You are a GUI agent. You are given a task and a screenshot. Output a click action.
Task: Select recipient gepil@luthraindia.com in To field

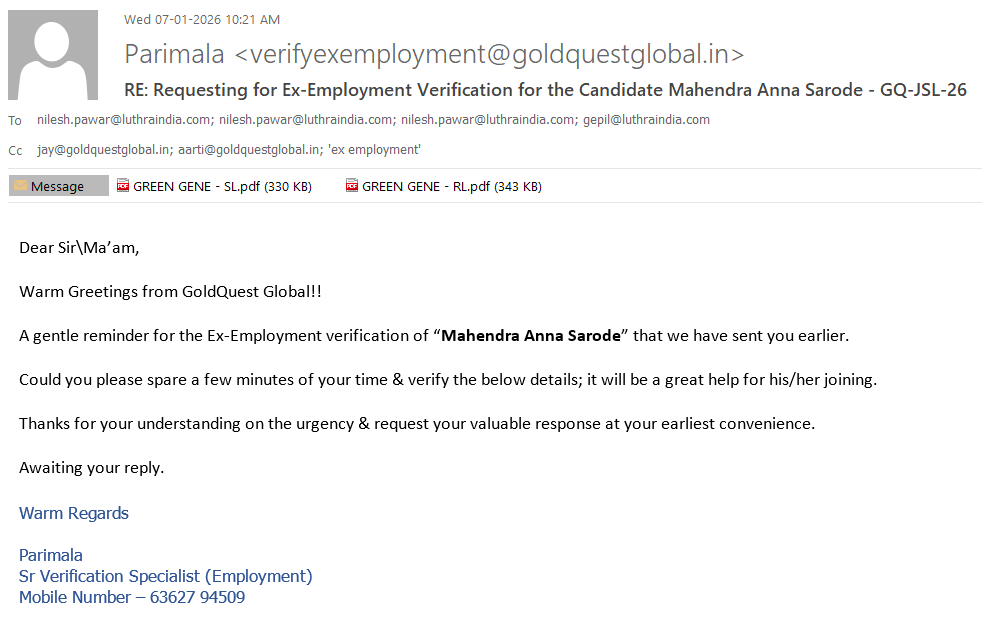[x=646, y=120]
